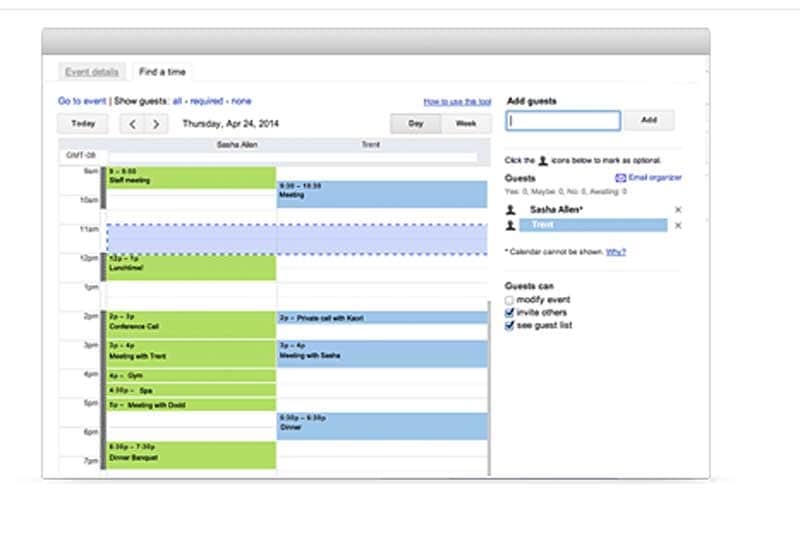Uncheck the see guest list checkbox
This screenshot has height=533, width=800.
click(x=510, y=326)
